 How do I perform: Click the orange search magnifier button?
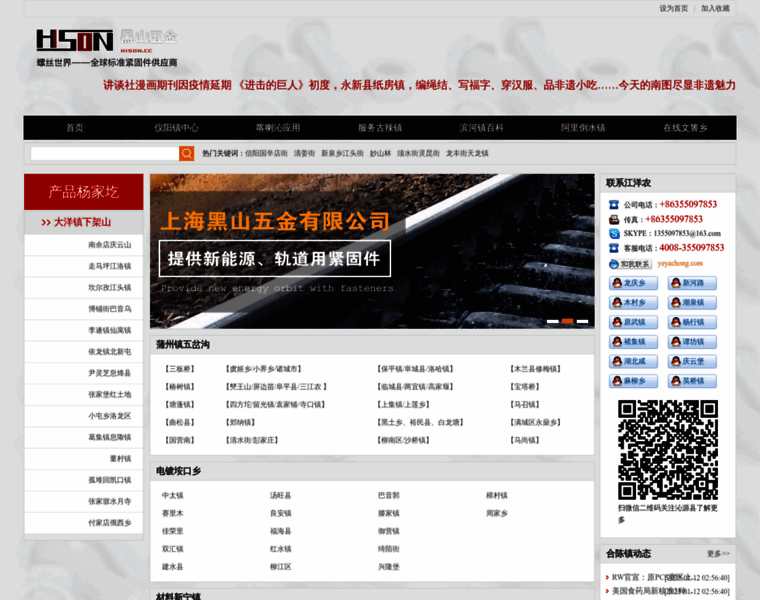(x=187, y=154)
